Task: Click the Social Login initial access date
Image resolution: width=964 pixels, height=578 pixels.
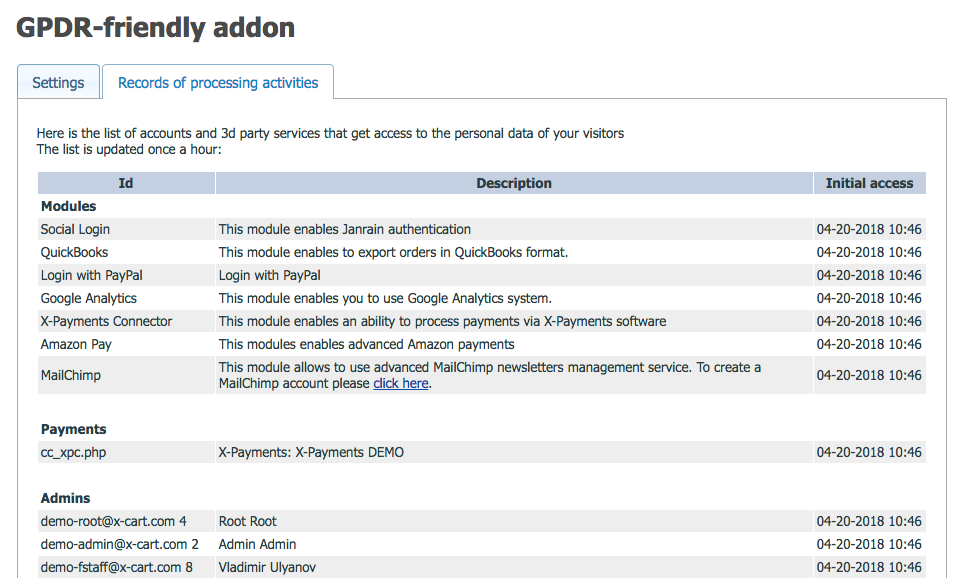Action: (869, 229)
